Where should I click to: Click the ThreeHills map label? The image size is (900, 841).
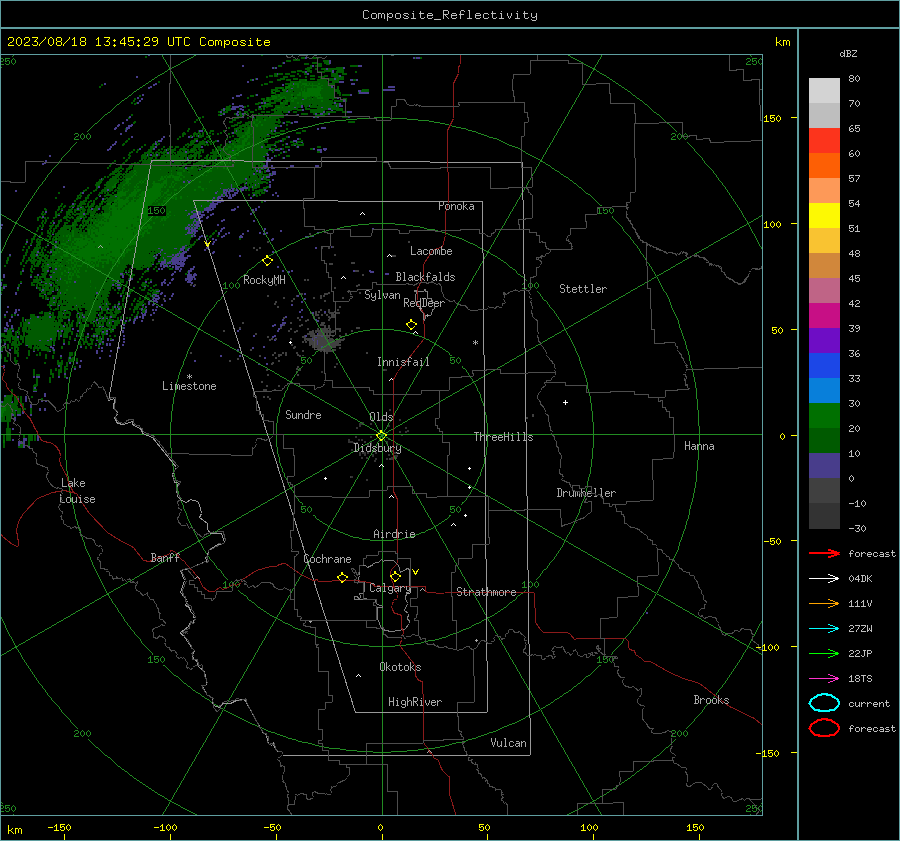click(x=503, y=437)
